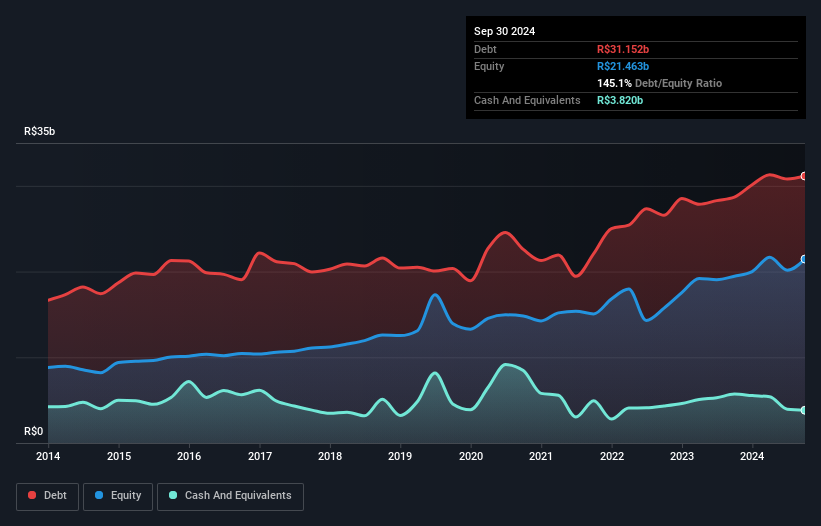821x526 pixels.
Task: Toggle the Equity series in legend
Action: (119, 496)
